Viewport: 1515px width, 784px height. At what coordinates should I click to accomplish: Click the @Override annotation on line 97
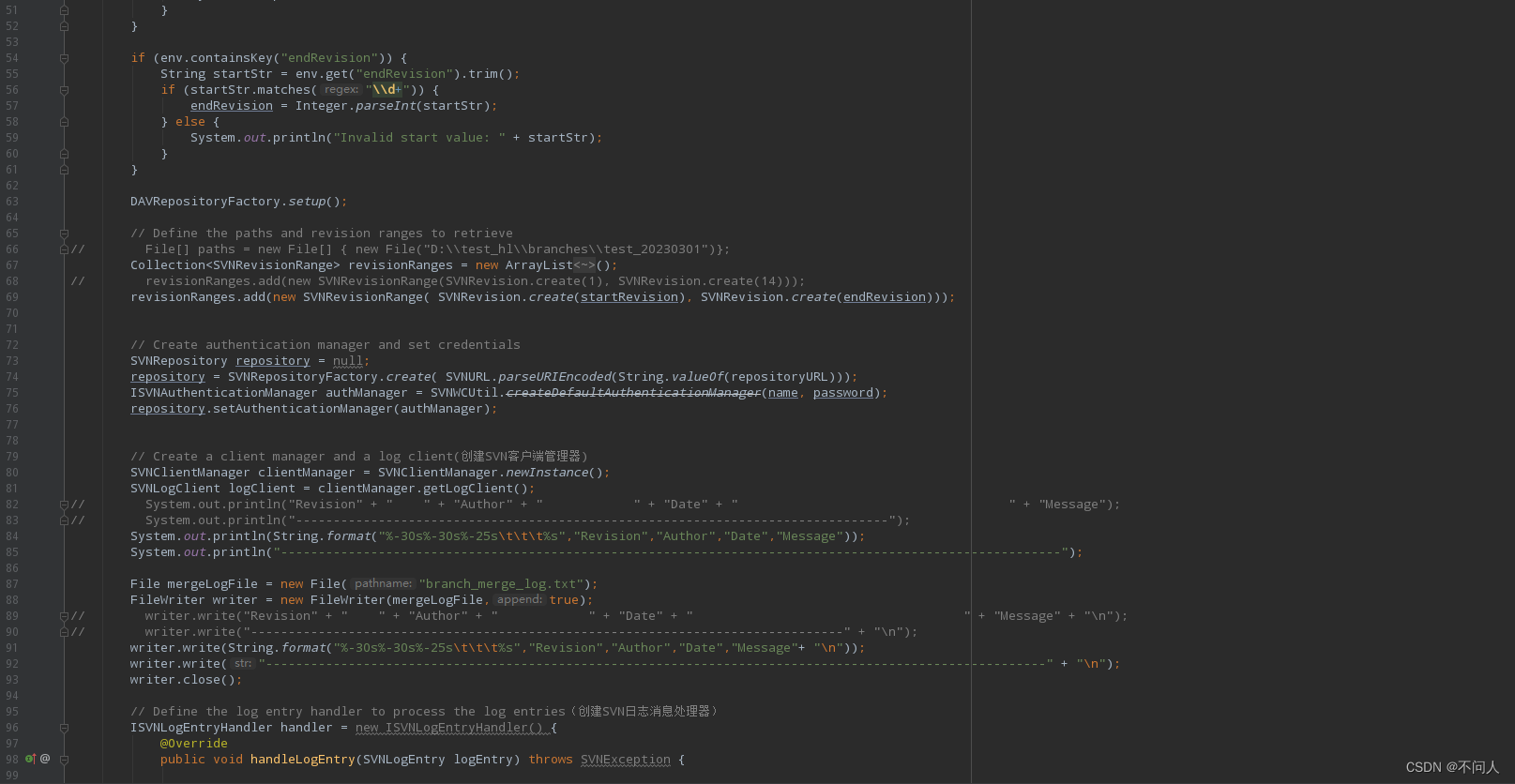pos(194,744)
